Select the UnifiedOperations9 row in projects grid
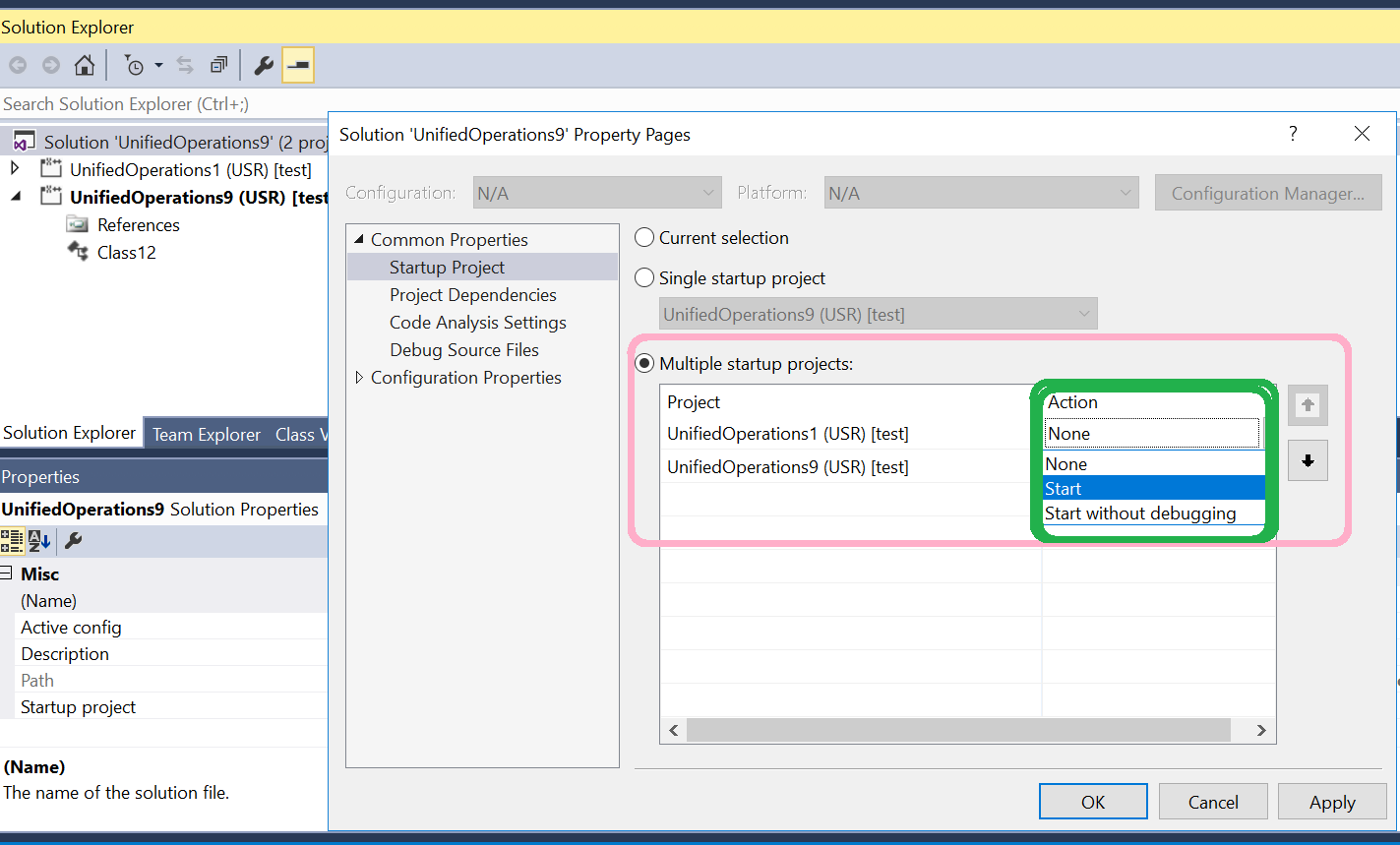Viewport: 1400px width, 845px height. pyautogui.click(x=851, y=466)
